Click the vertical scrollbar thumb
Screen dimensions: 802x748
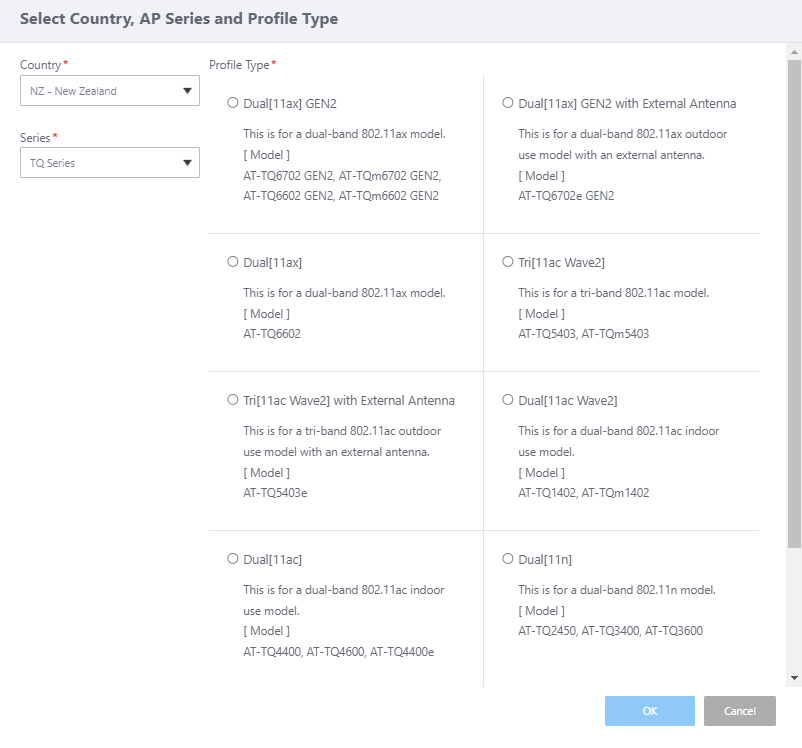click(794, 300)
